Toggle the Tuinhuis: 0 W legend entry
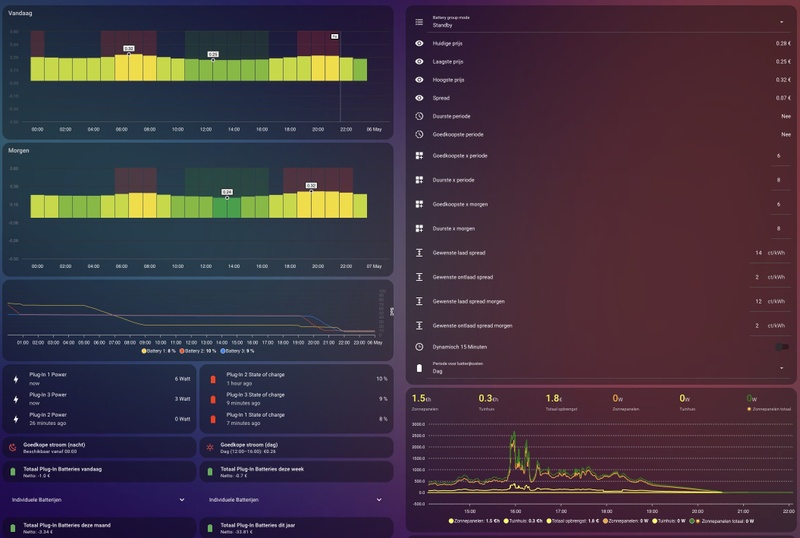This screenshot has height=538, width=800. pos(668,521)
